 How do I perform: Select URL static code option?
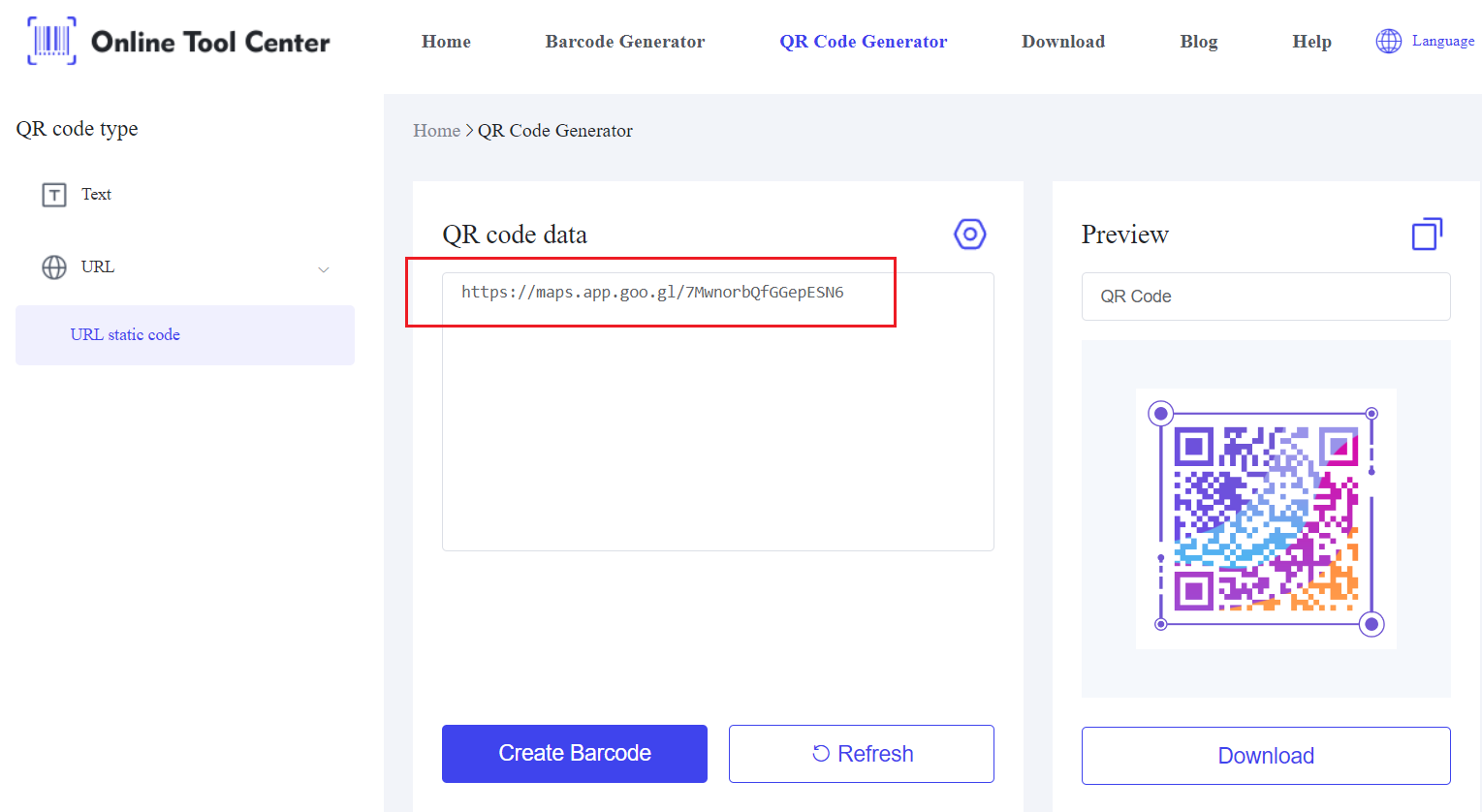[125, 335]
